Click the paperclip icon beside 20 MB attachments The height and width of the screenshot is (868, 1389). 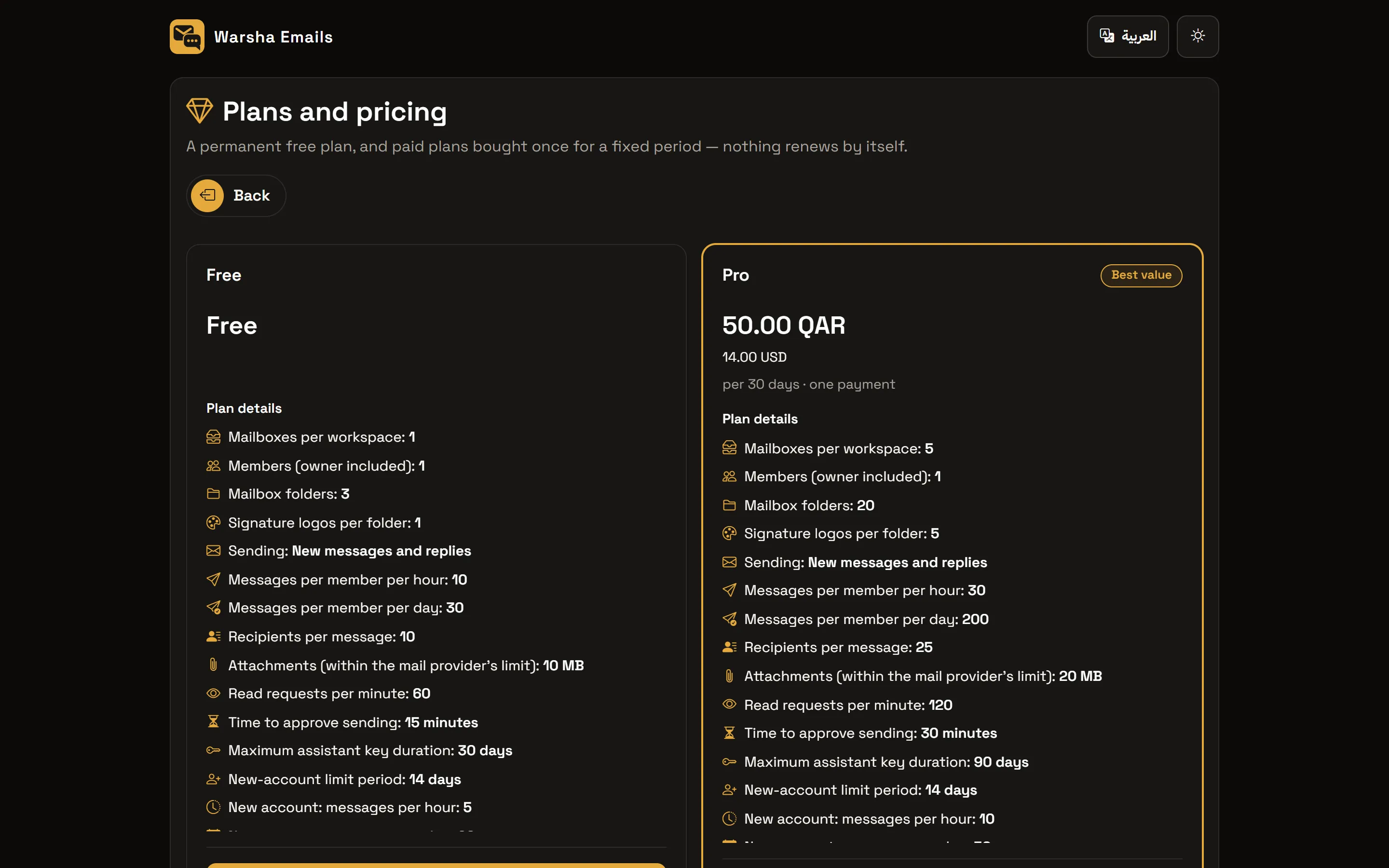pos(729,676)
